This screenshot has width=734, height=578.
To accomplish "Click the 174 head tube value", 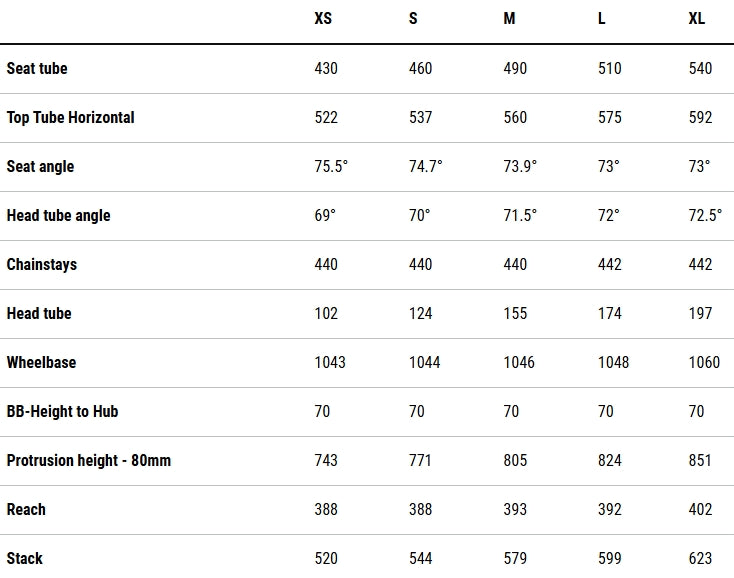I will pos(609,313).
